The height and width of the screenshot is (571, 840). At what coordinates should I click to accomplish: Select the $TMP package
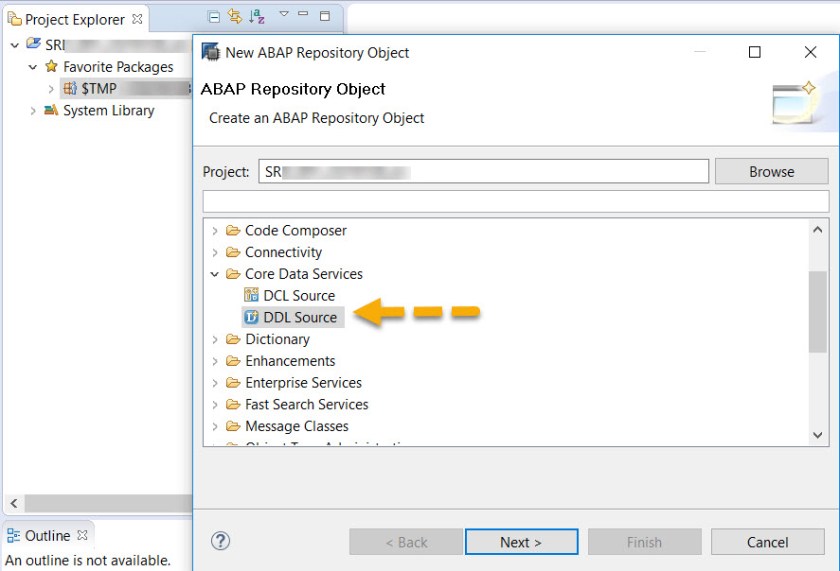(98, 89)
